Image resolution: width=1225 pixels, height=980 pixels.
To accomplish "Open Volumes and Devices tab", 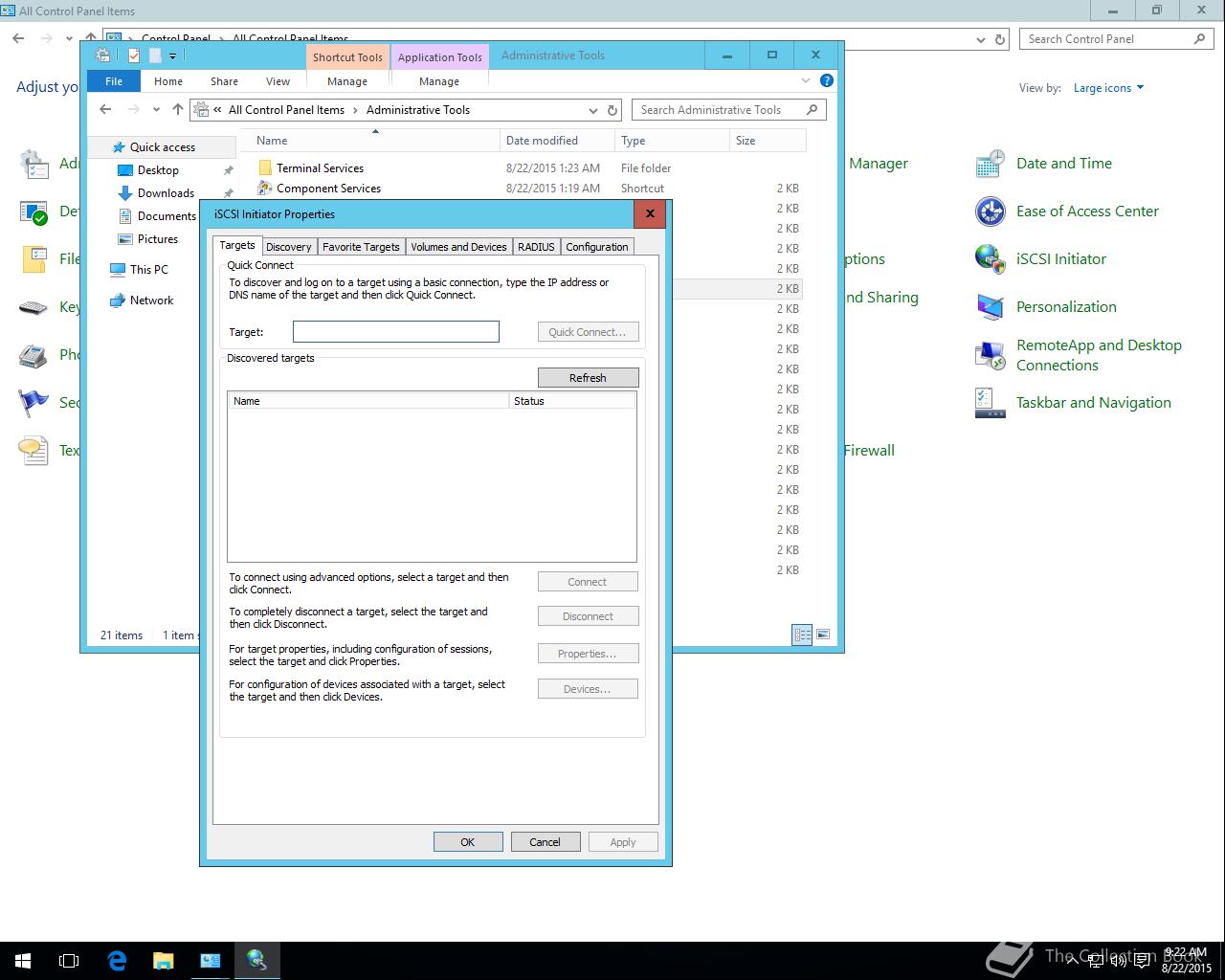I will coord(458,247).
